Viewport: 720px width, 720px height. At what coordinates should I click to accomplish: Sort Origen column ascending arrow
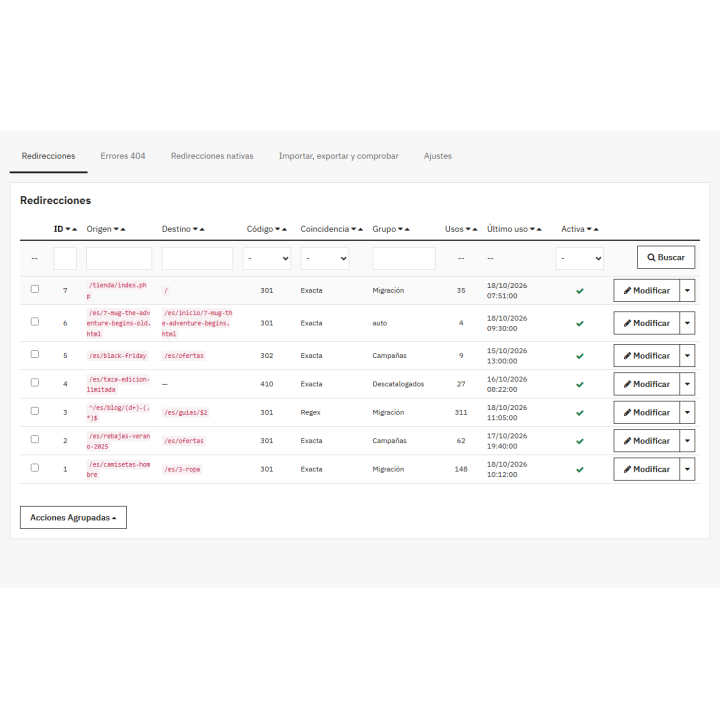tap(123, 229)
